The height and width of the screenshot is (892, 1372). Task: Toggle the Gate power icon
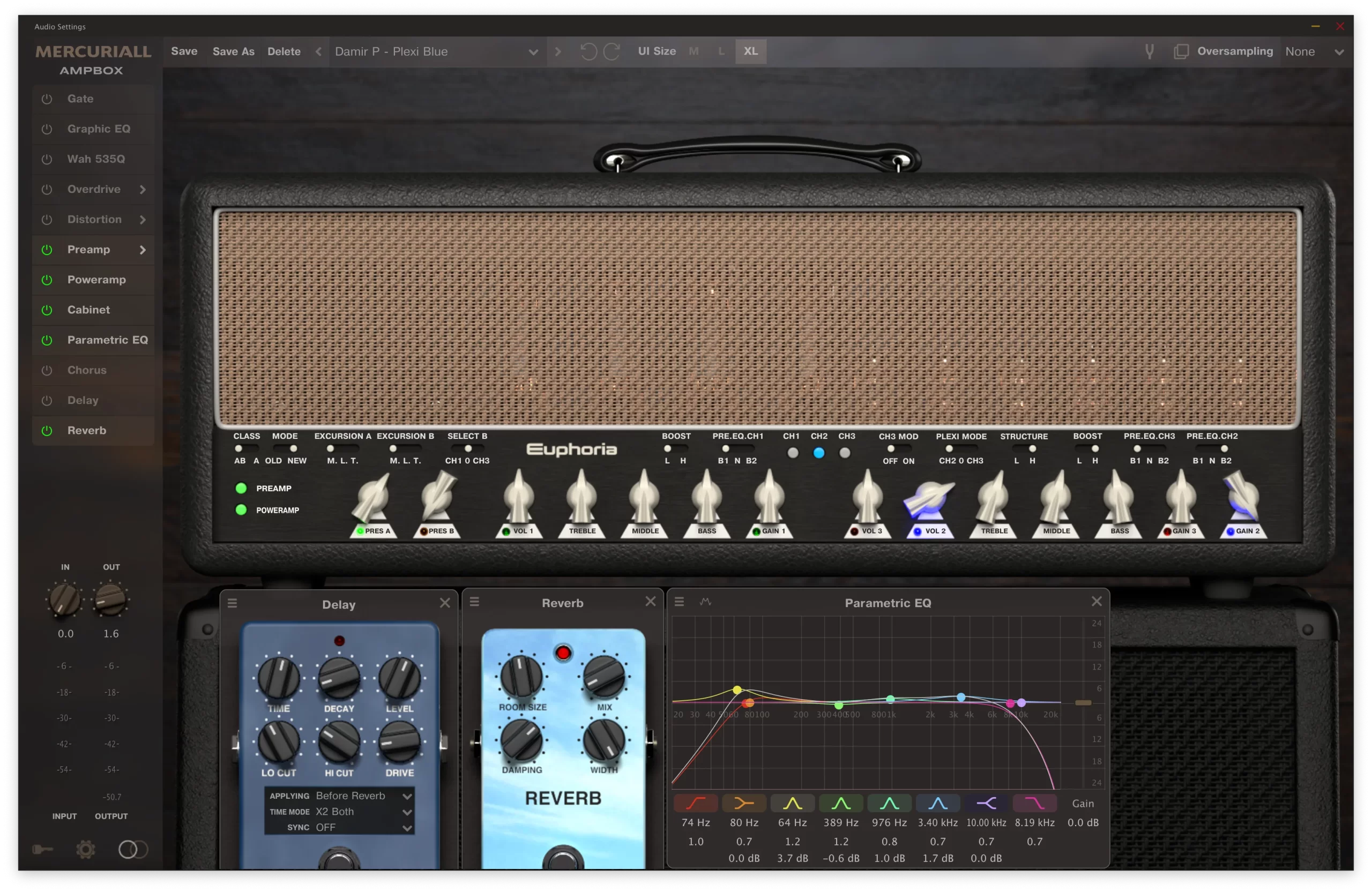pyautogui.click(x=47, y=99)
